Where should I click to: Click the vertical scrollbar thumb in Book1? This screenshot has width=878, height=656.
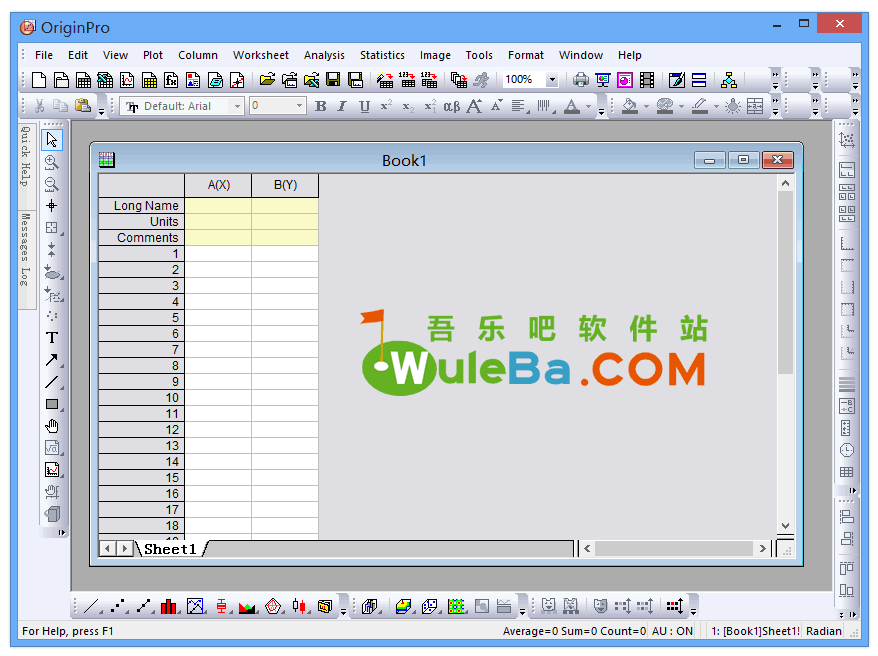click(x=786, y=282)
